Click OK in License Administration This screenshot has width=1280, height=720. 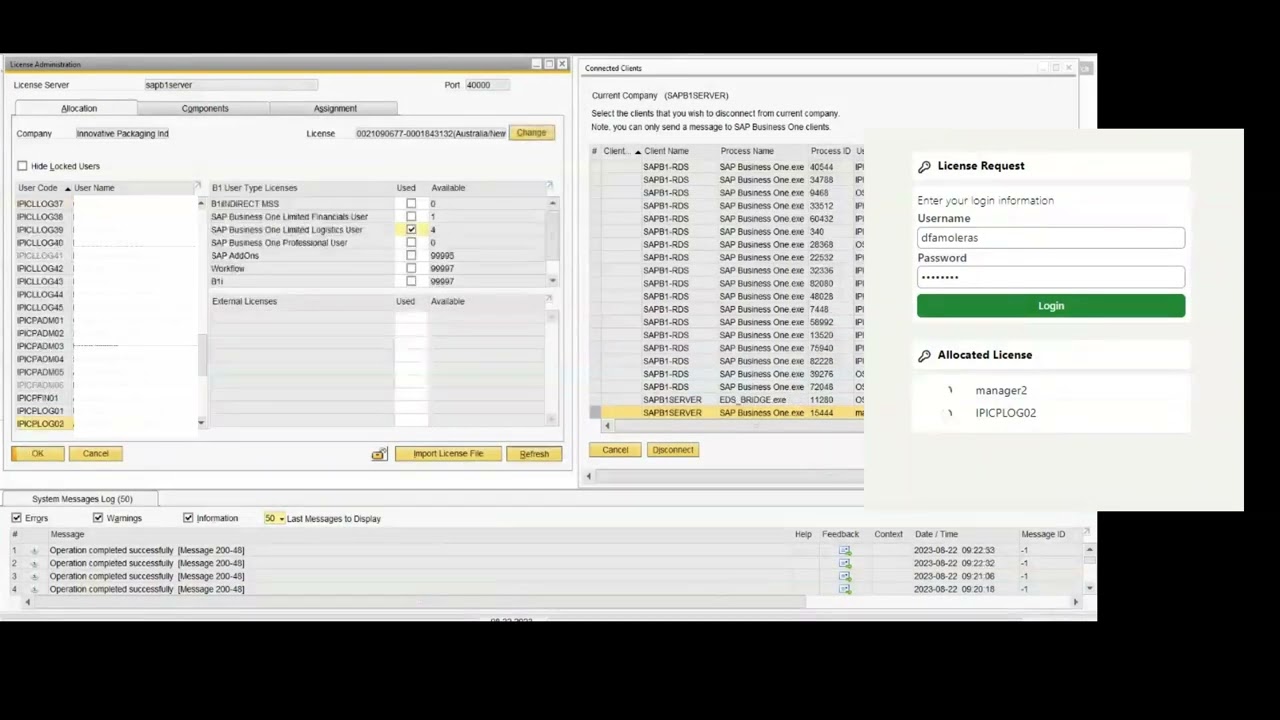pyautogui.click(x=38, y=454)
